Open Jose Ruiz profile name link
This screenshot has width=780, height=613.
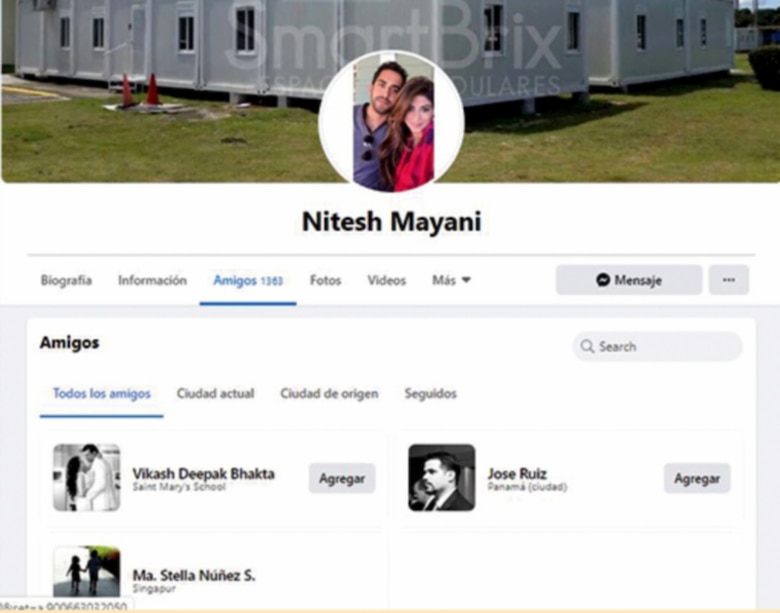point(517,473)
